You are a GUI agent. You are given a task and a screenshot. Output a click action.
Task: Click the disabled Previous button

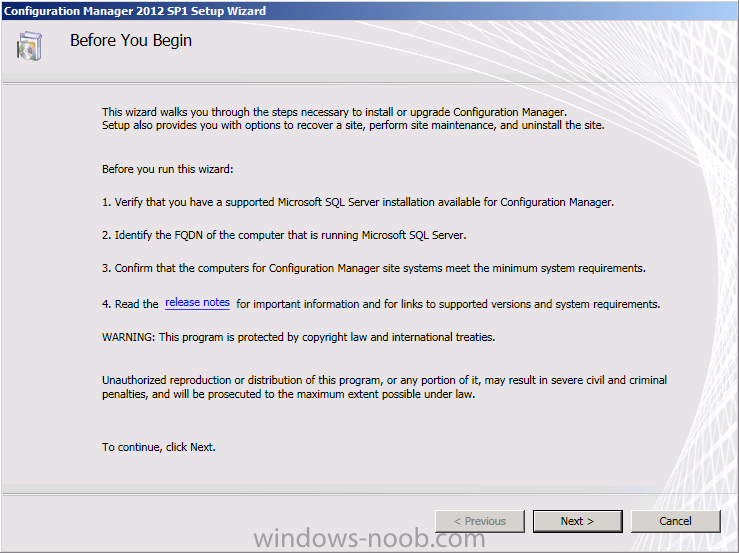click(x=480, y=521)
